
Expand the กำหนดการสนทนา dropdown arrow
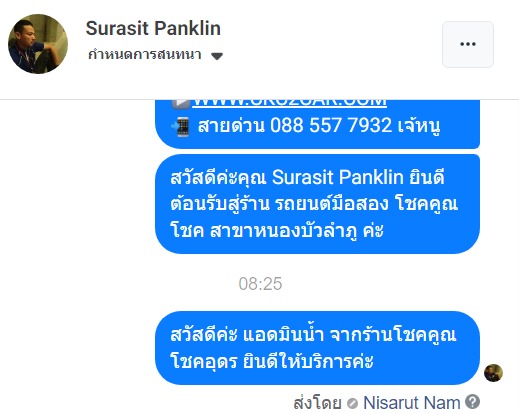pyautogui.click(x=217, y=56)
